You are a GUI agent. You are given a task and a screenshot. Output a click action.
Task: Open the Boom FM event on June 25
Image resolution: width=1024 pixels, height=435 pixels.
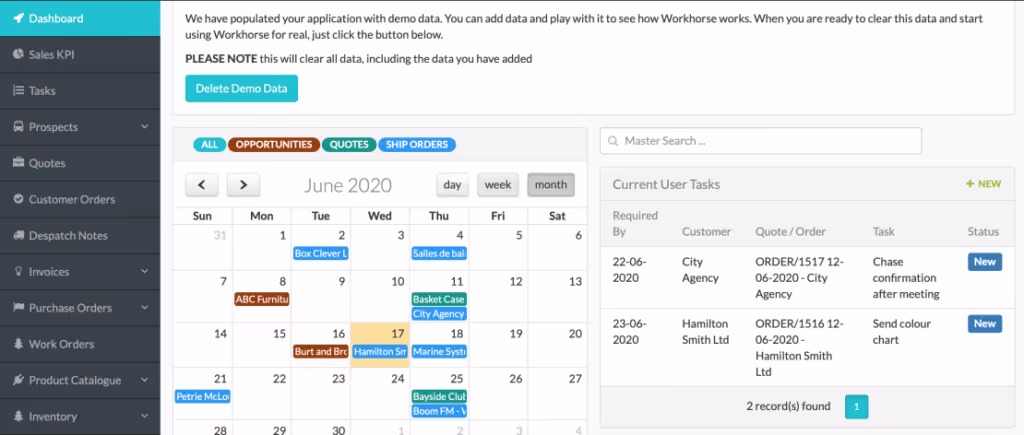(x=439, y=411)
